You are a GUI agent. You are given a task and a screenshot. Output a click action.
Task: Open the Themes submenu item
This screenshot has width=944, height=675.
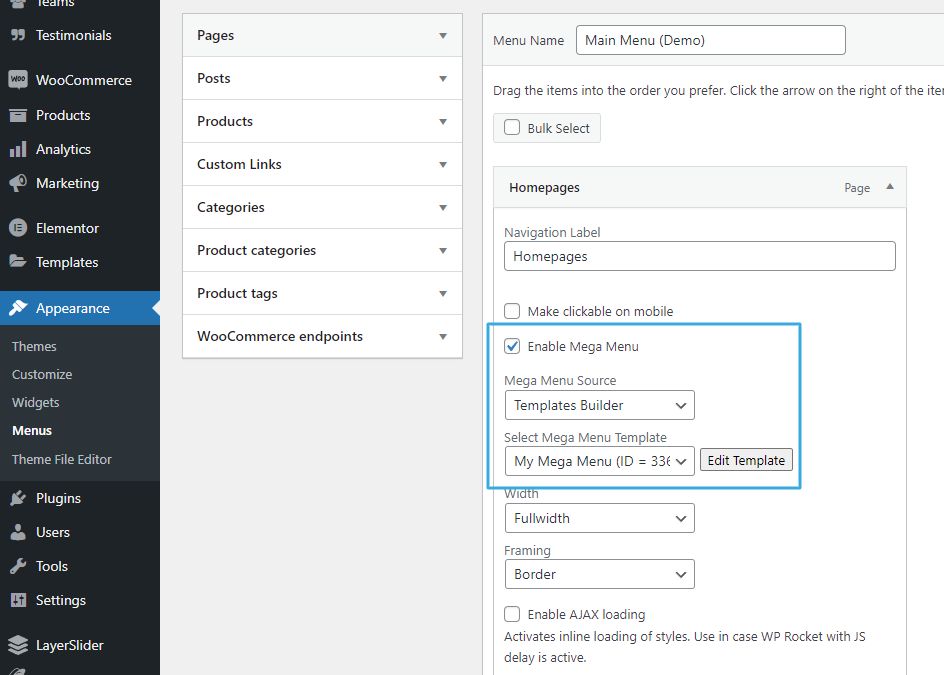(34, 346)
